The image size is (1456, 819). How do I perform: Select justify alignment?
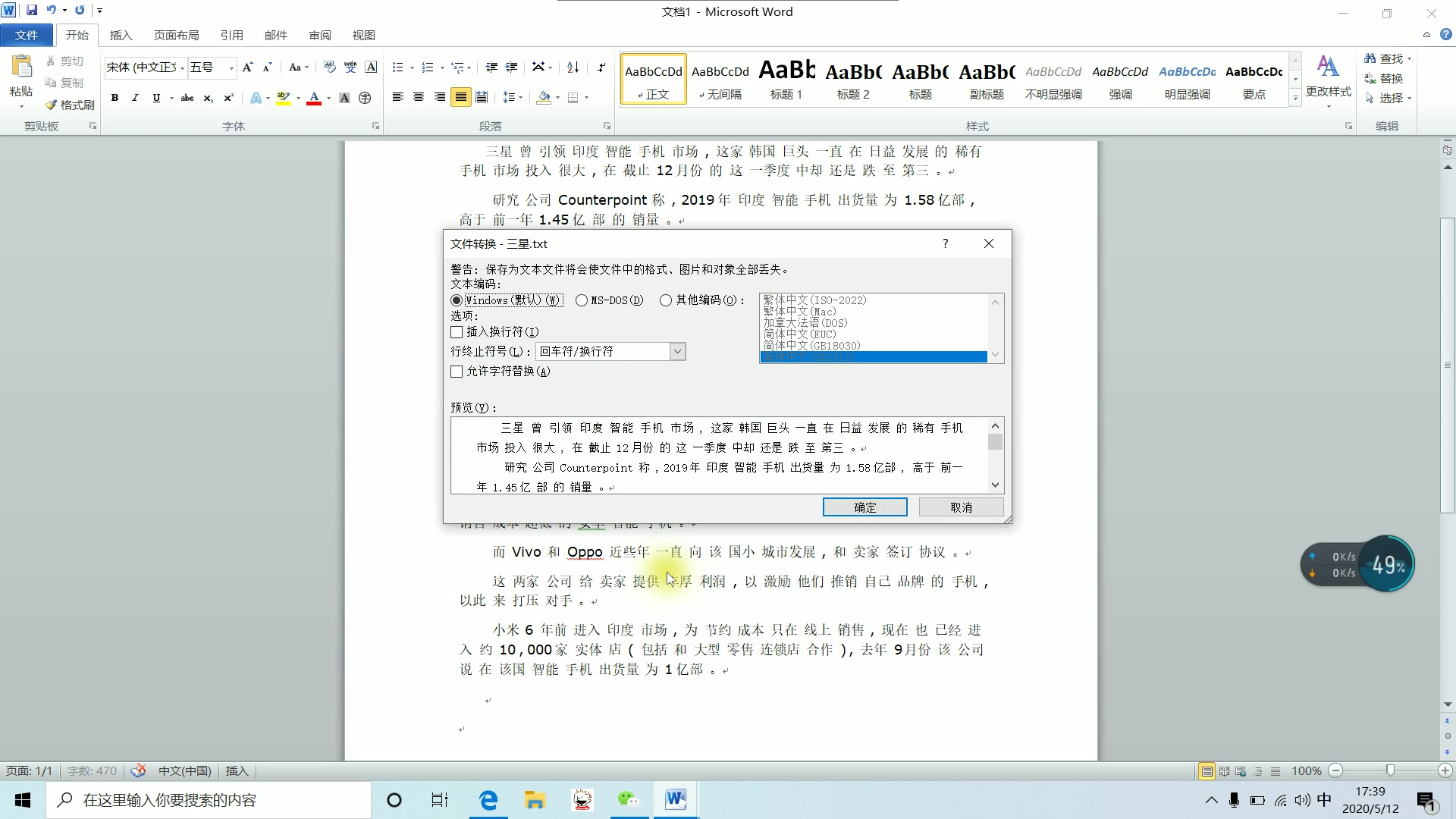(x=460, y=97)
